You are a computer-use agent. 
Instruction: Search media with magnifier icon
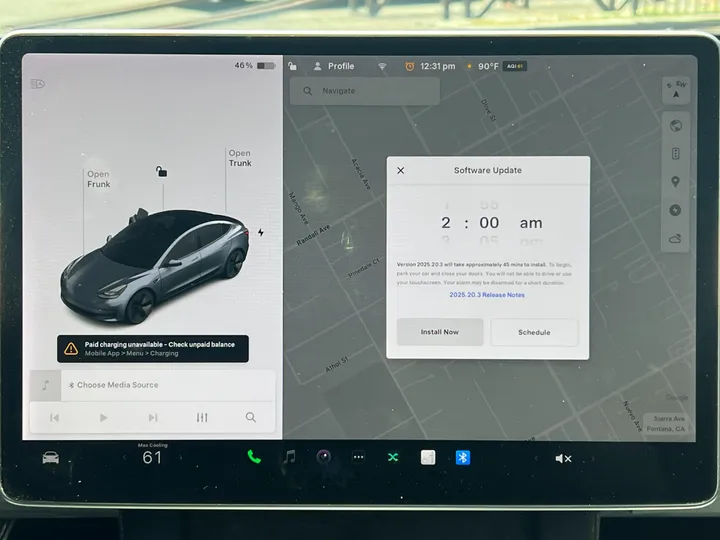251,417
